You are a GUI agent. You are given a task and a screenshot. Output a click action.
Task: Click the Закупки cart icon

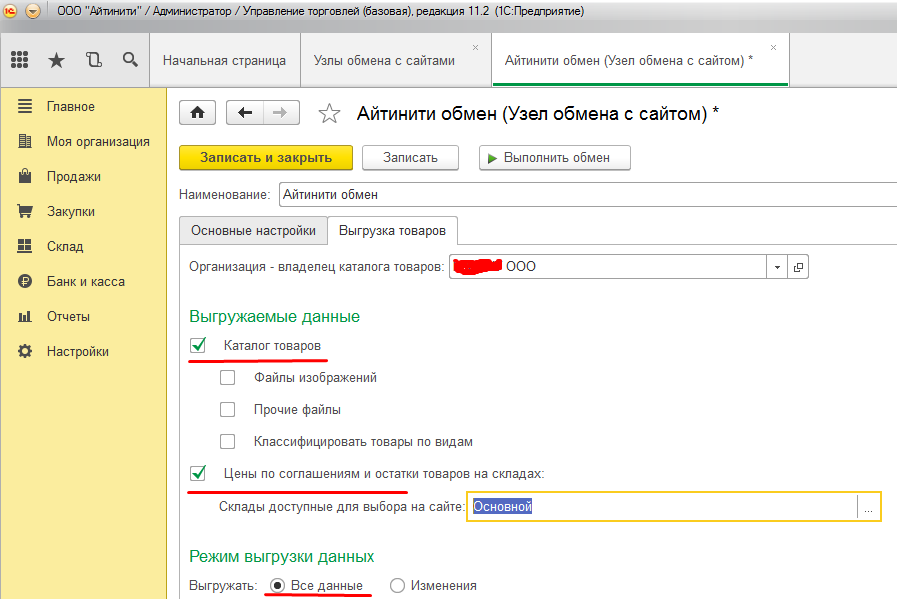tap(25, 211)
